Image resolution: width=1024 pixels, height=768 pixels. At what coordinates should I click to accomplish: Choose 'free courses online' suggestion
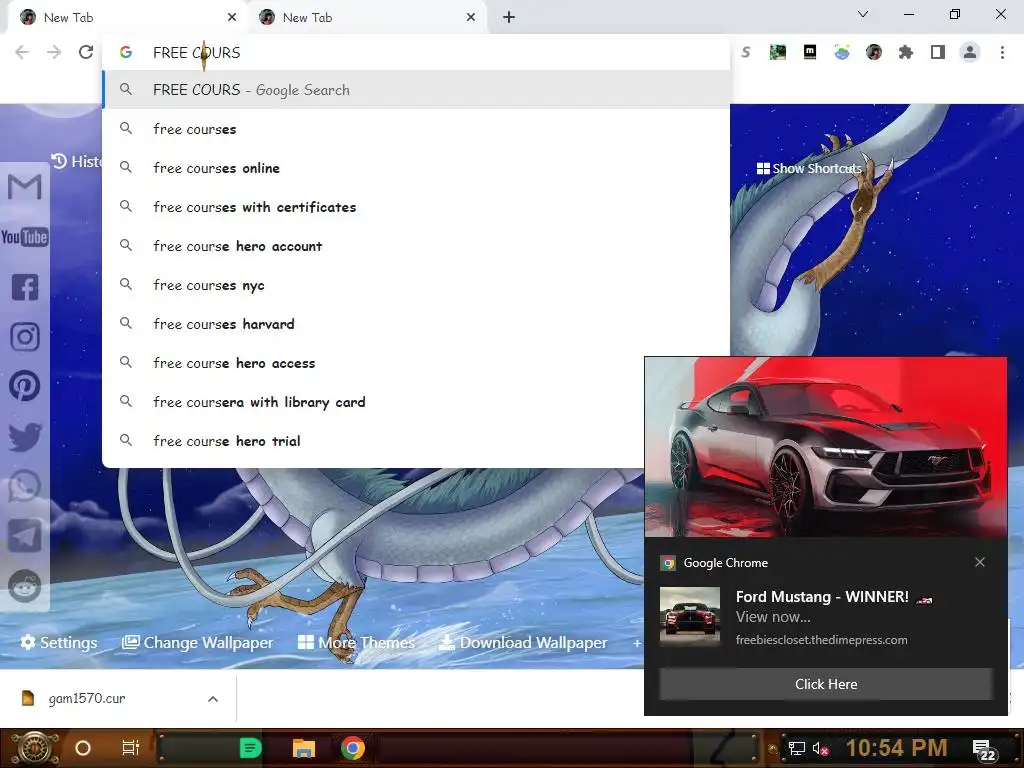pyautogui.click(x=416, y=168)
